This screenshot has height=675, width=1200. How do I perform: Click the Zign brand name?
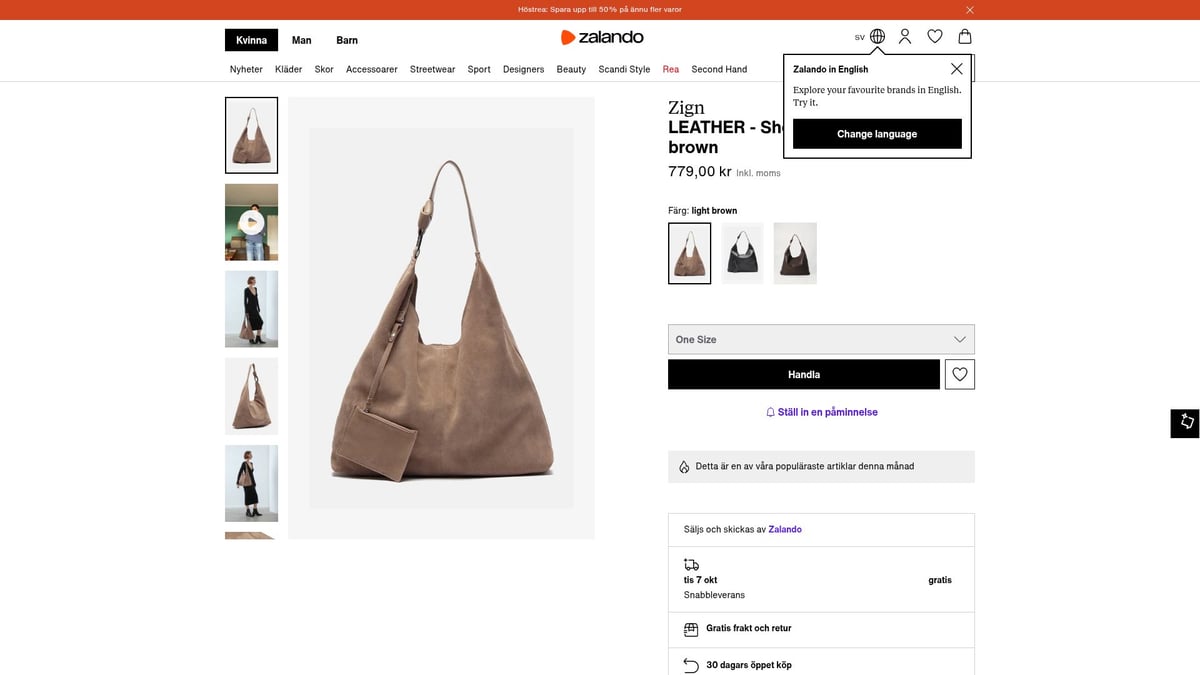point(686,107)
